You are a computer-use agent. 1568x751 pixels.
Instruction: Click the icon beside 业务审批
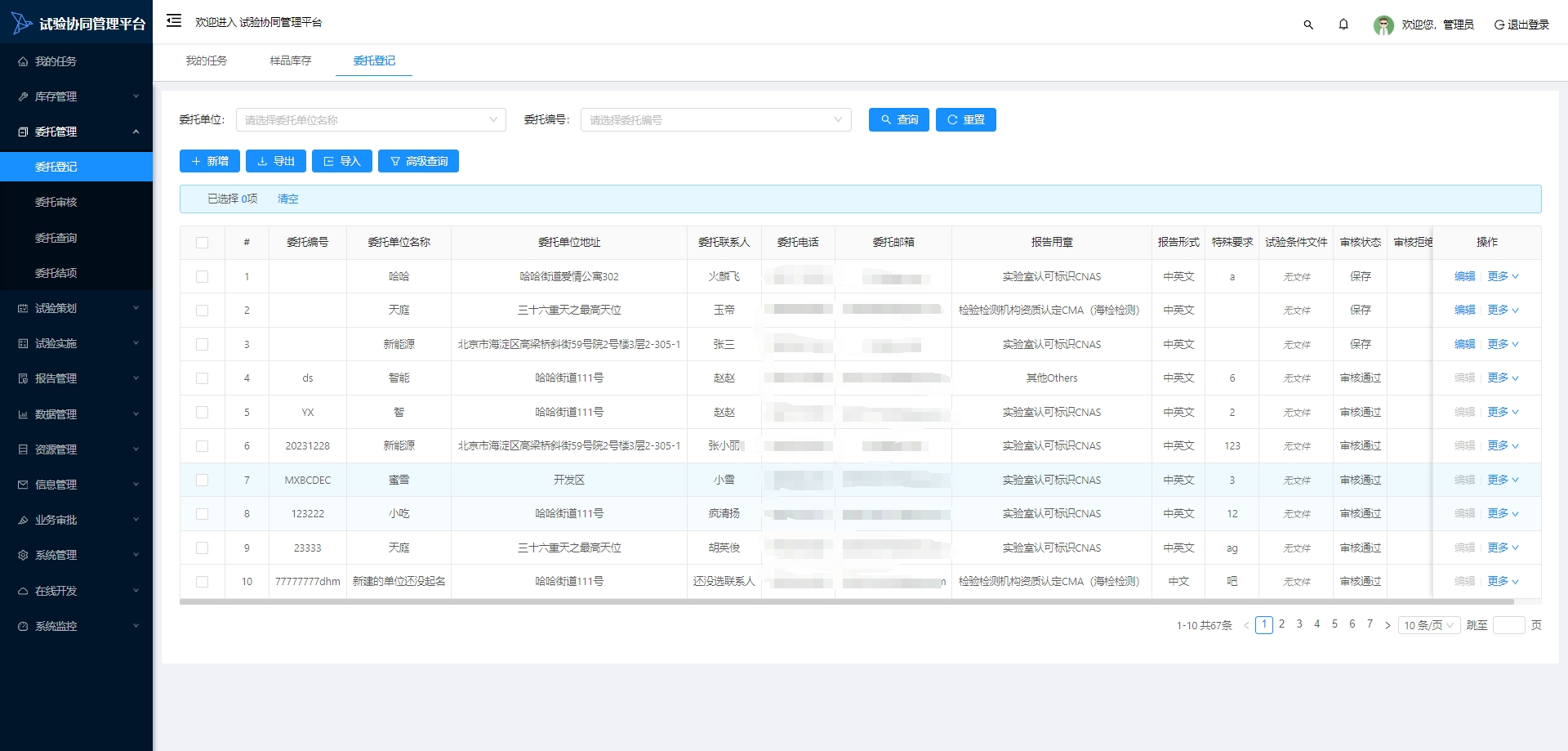point(23,520)
